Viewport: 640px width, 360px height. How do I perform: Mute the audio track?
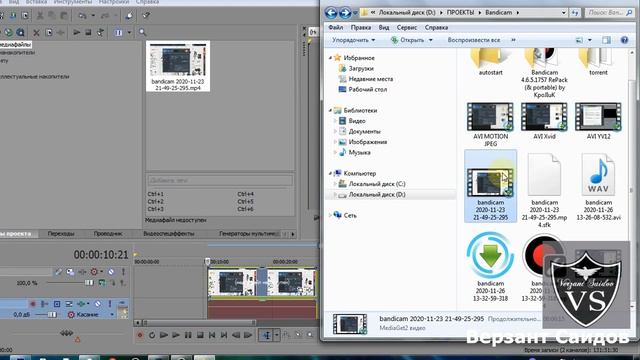click(98, 304)
